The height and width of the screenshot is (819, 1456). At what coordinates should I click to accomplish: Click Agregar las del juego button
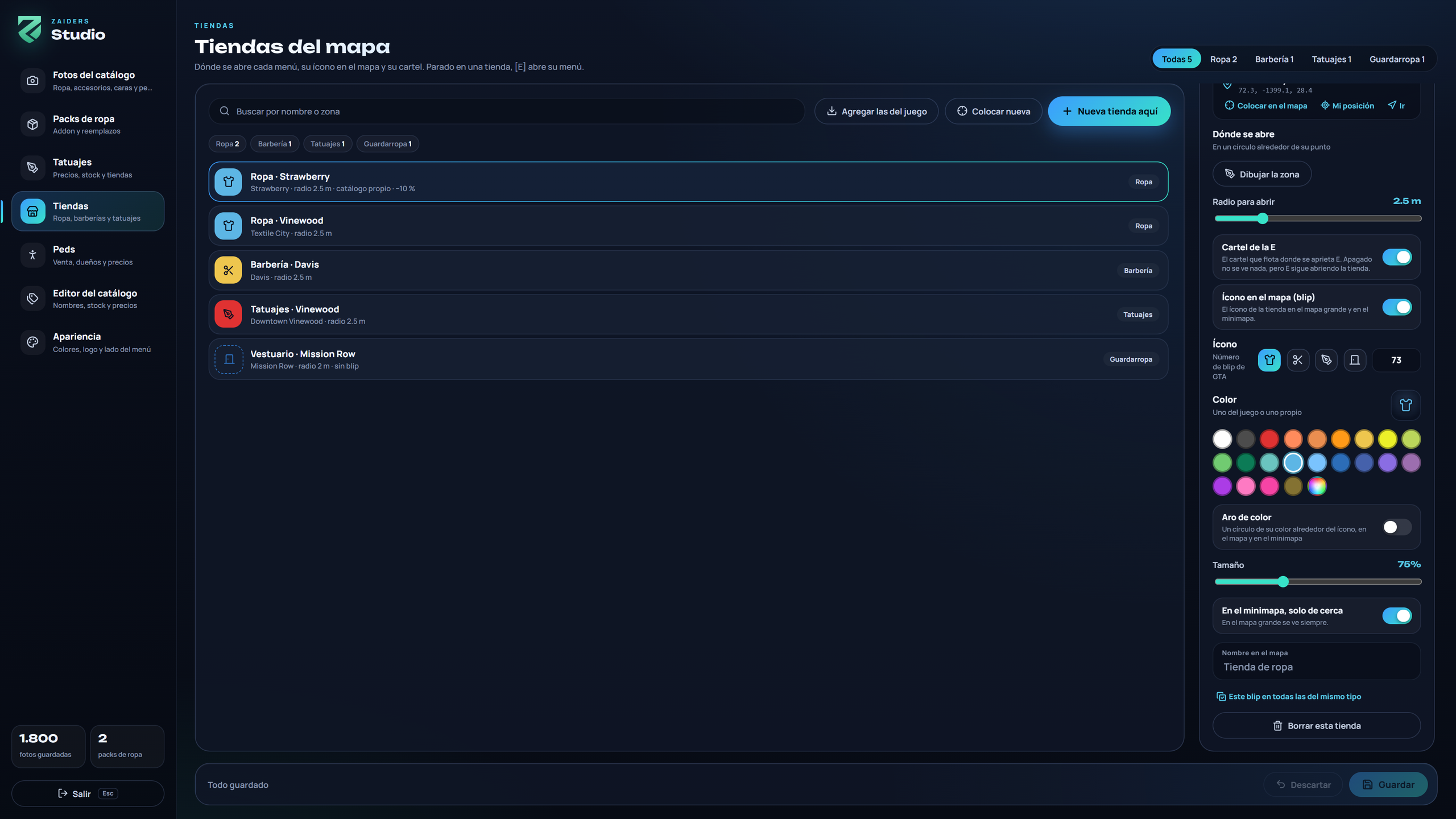[x=876, y=111]
